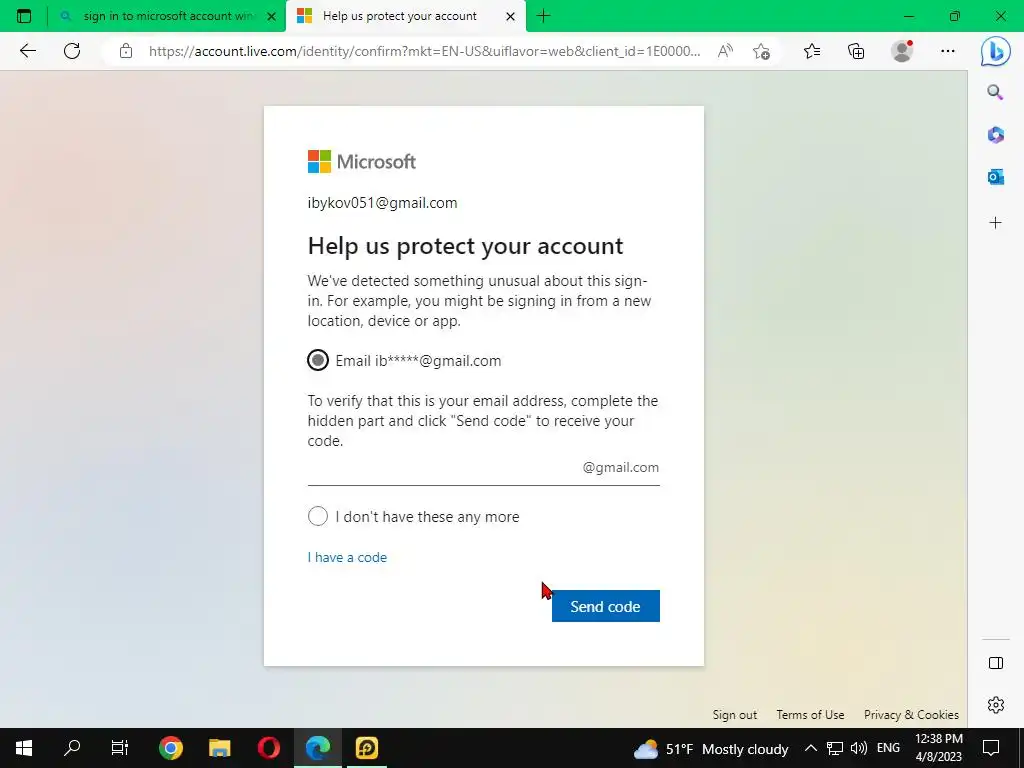Open Read aloud in address bar

(x=725, y=51)
